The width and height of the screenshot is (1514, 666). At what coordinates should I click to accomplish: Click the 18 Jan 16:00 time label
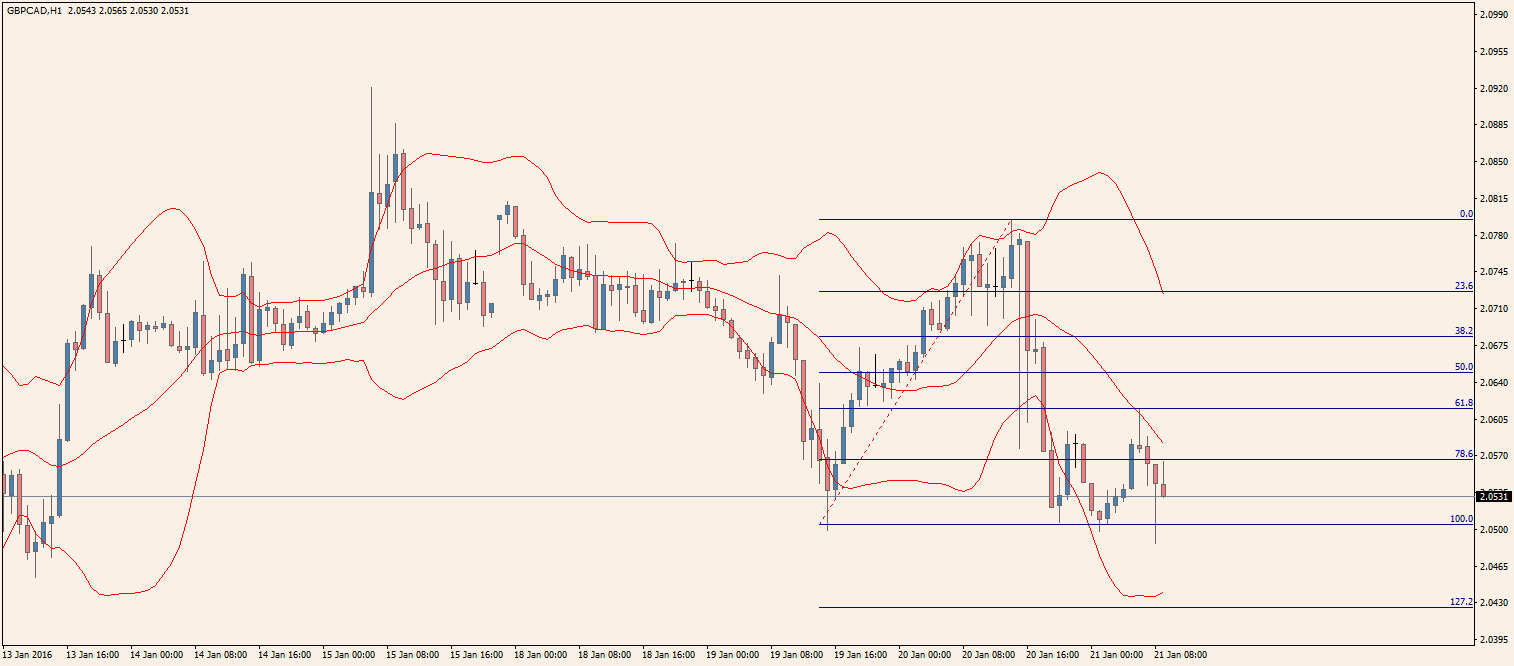point(668,655)
